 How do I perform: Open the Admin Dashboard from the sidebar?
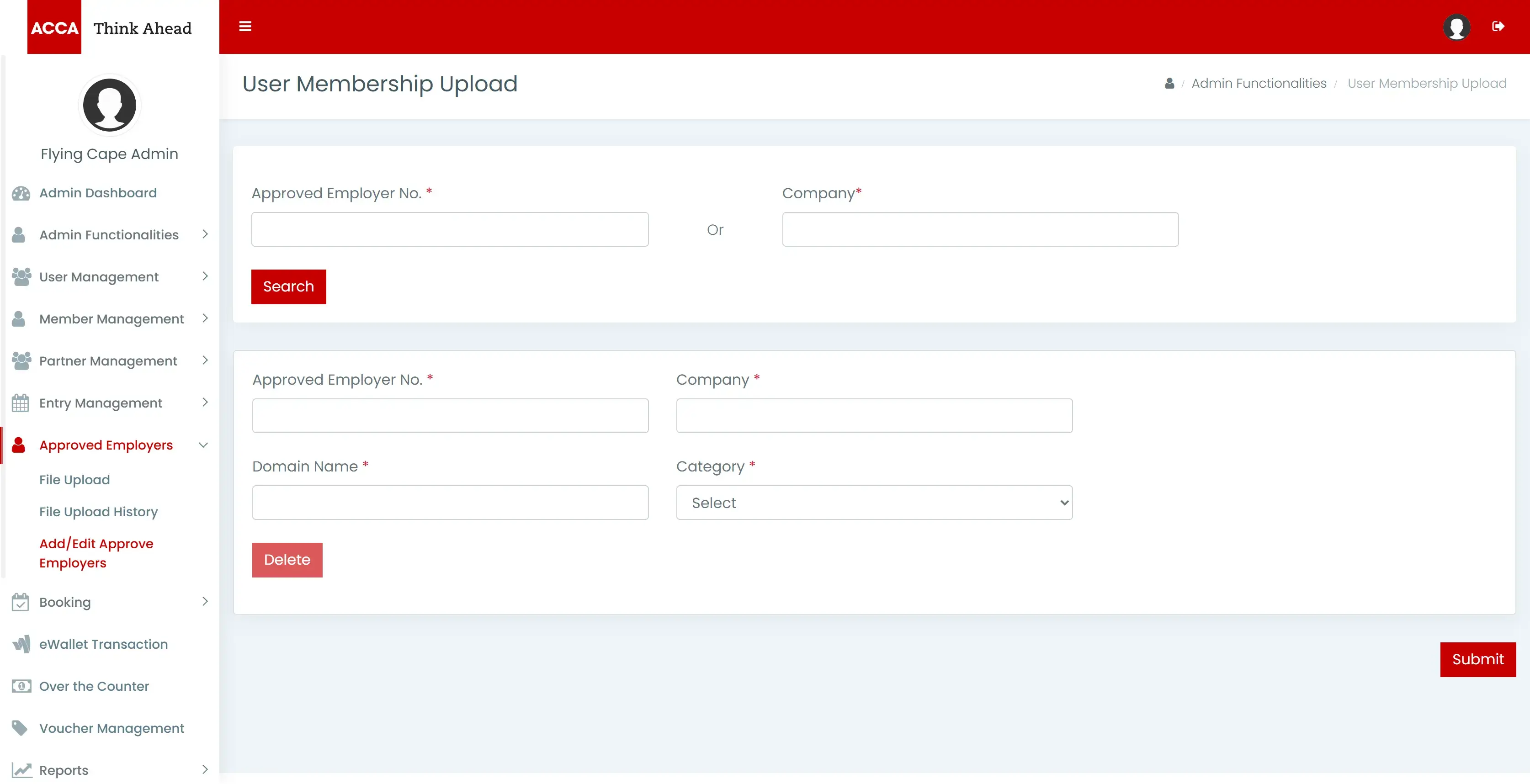(97, 192)
